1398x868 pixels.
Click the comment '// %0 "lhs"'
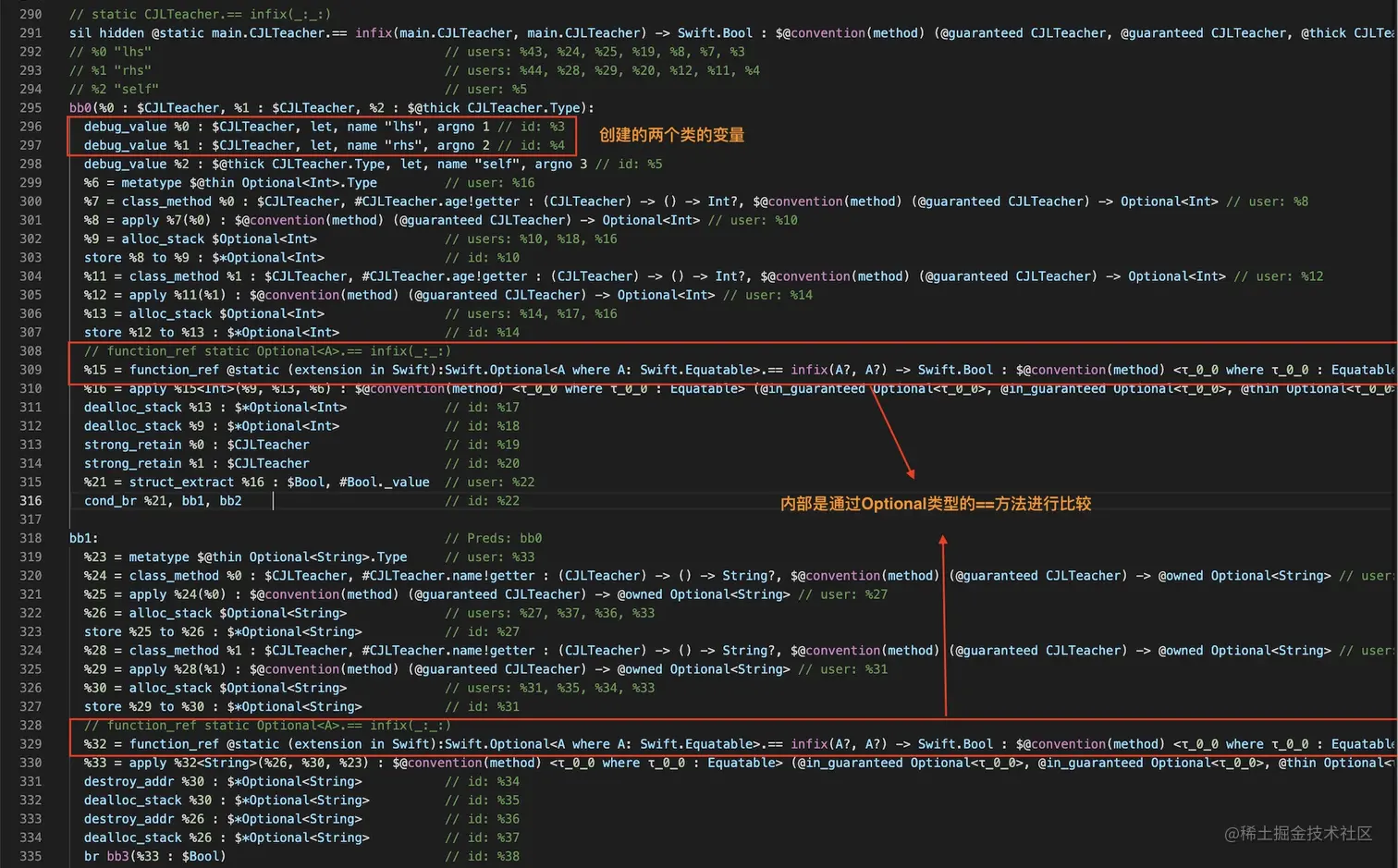110,52
